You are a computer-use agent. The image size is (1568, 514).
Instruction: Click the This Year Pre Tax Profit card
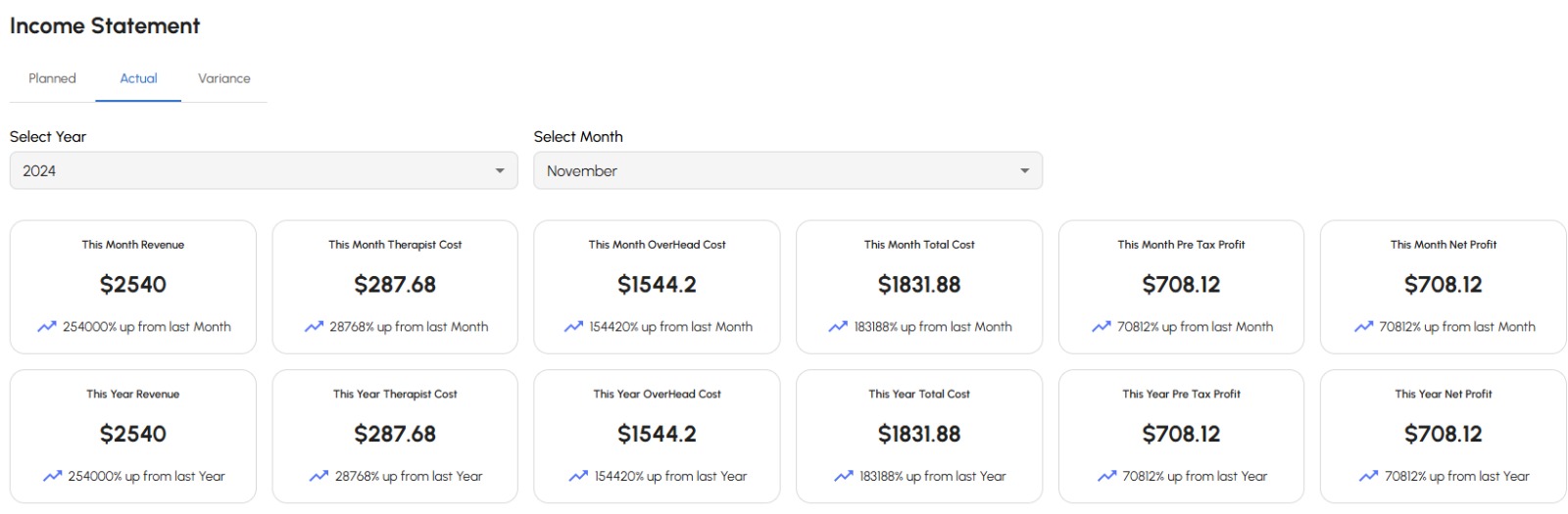coord(1181,436)
